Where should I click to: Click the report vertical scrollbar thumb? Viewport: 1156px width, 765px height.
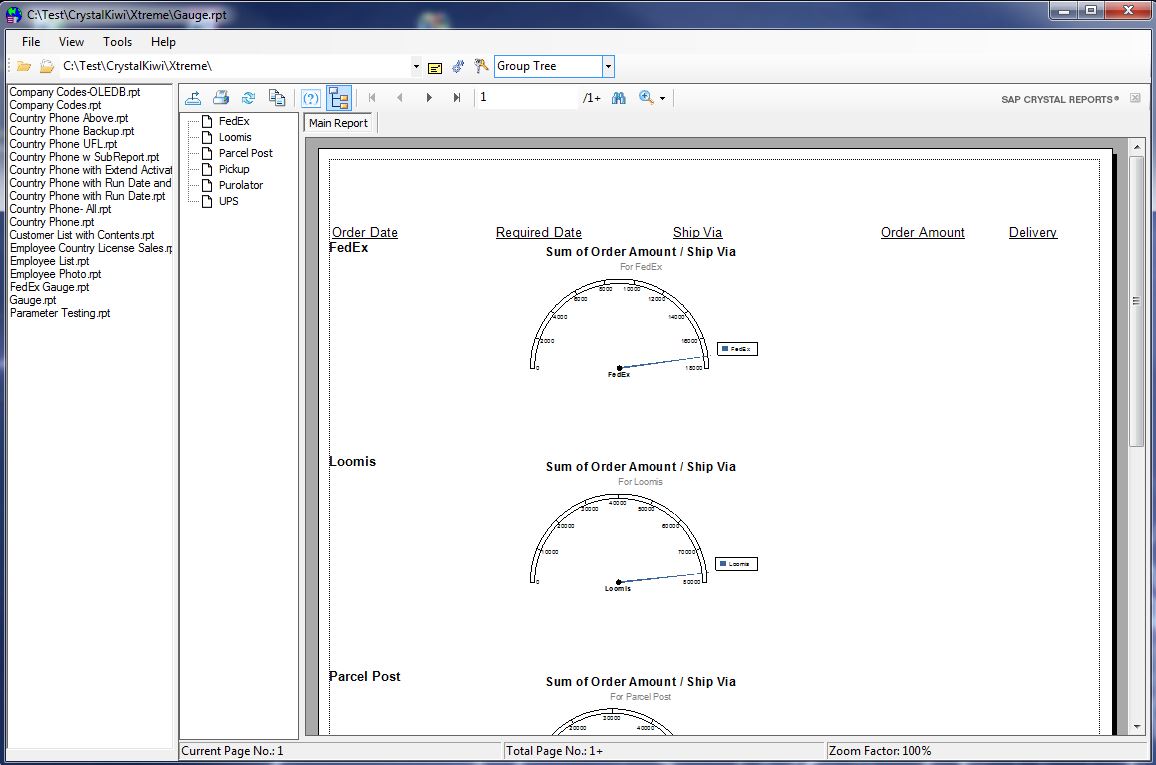(x=1136, y=301)
